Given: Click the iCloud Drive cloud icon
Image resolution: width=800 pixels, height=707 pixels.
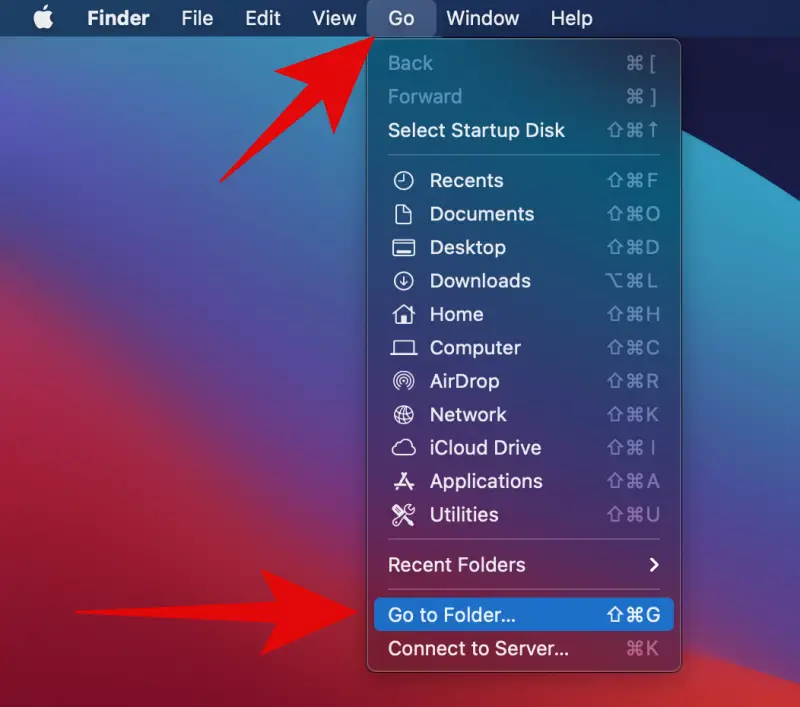Looking at the screenshot, I should pos(403,448).
